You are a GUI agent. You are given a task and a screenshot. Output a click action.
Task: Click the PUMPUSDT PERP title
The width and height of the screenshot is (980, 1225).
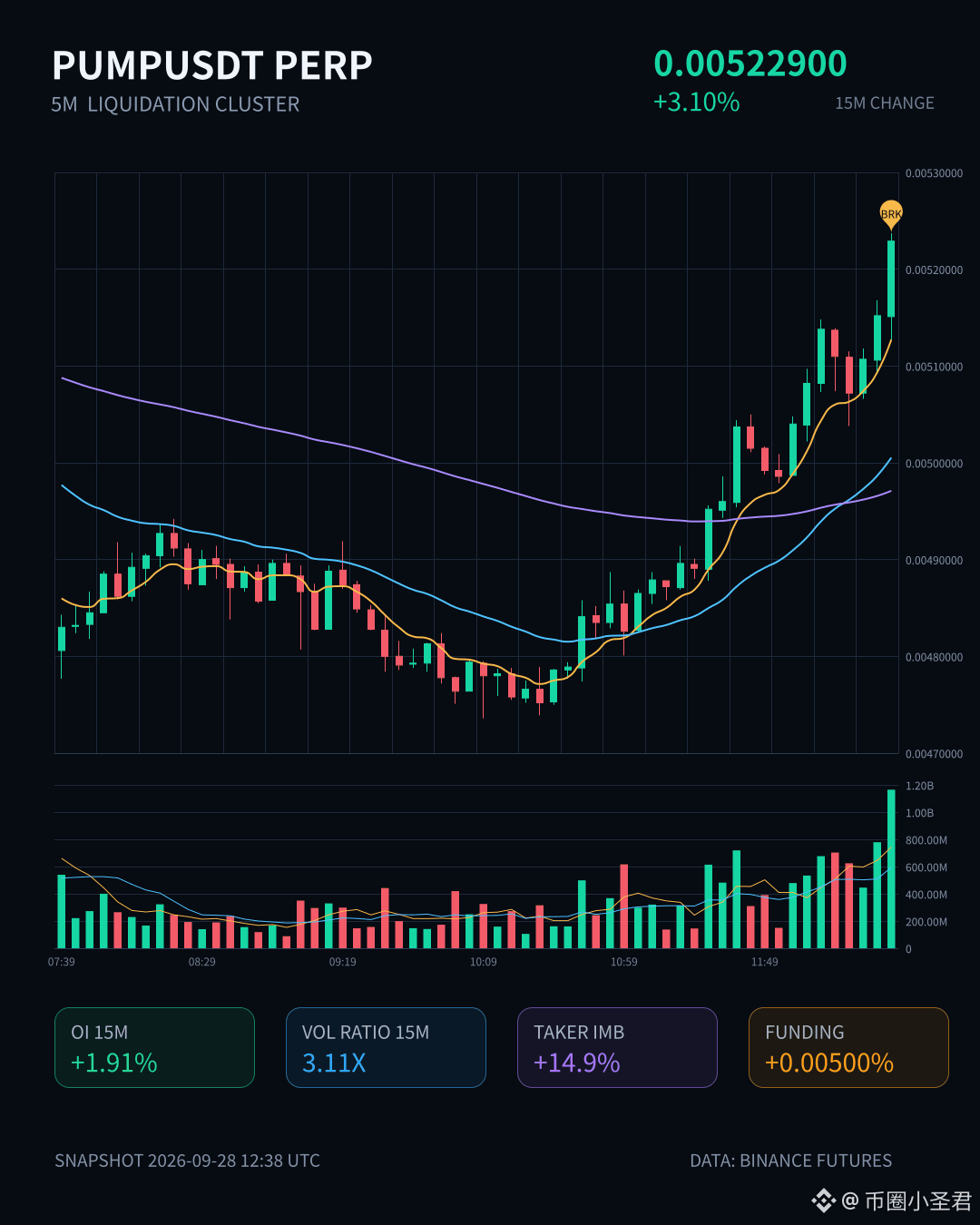click(212, 65)
